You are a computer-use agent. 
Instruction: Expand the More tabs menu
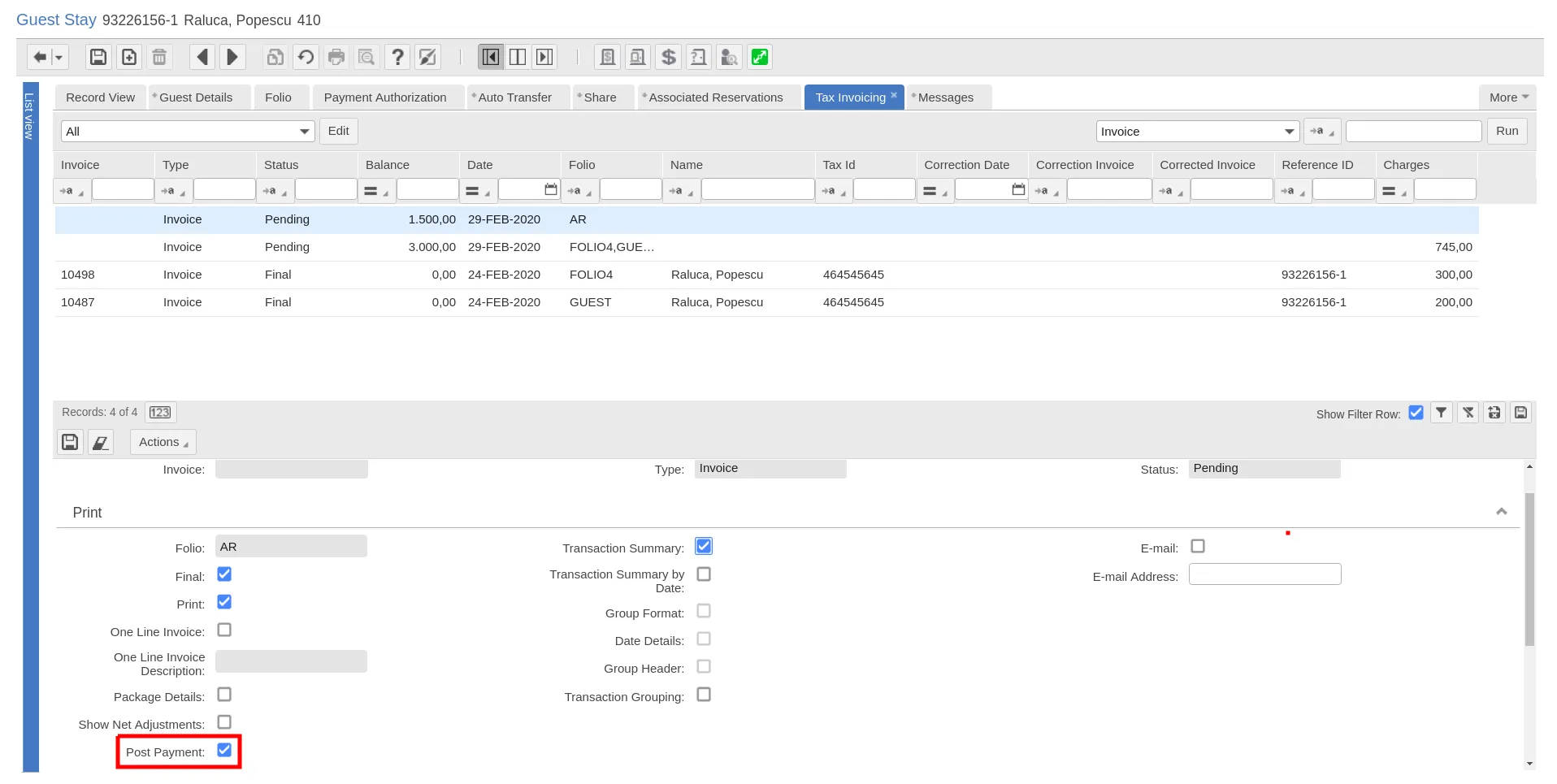point(1508,97)
